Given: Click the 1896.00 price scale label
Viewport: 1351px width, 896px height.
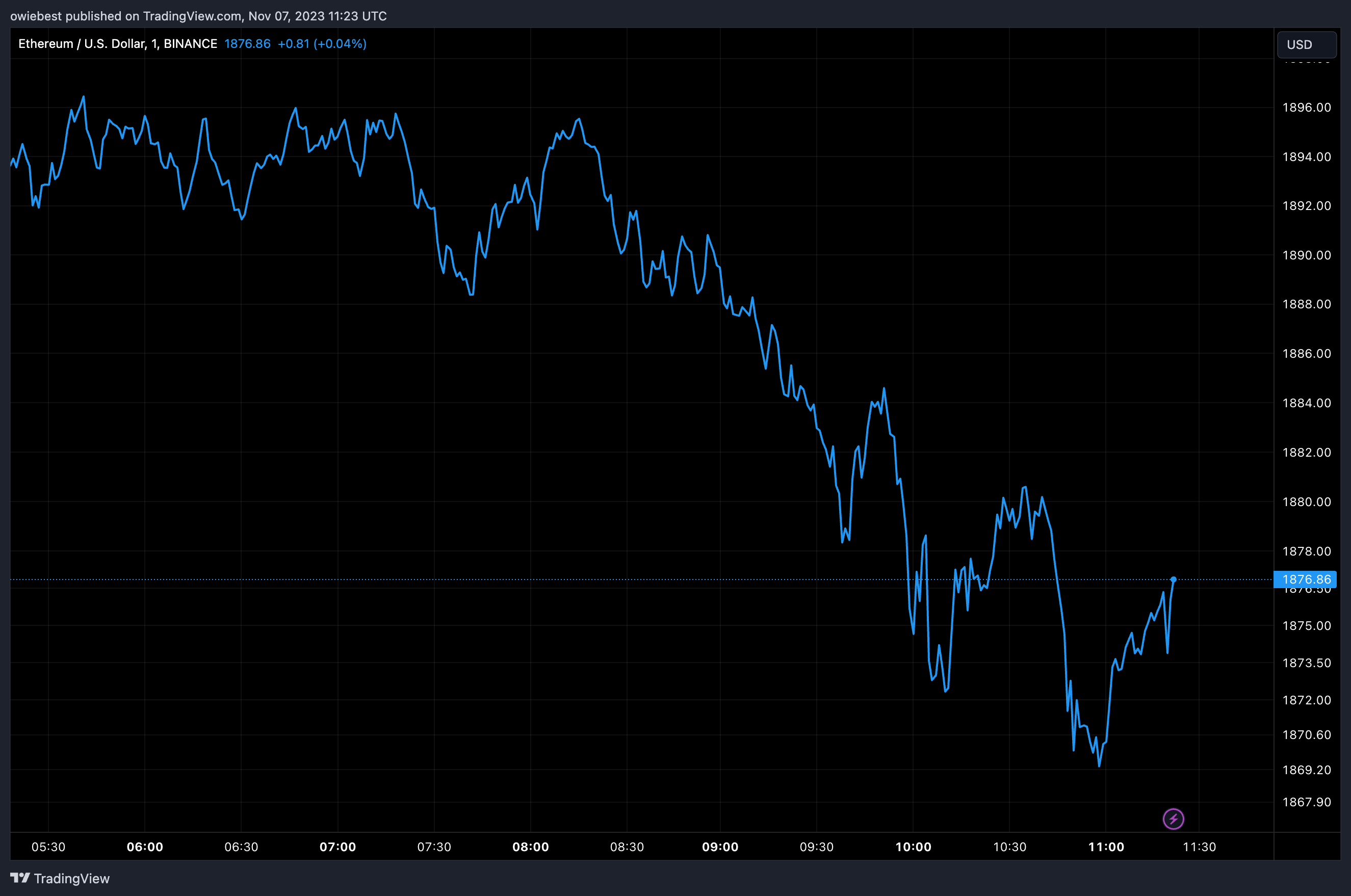Looking at the screenshot, I should click(1307, 108).
